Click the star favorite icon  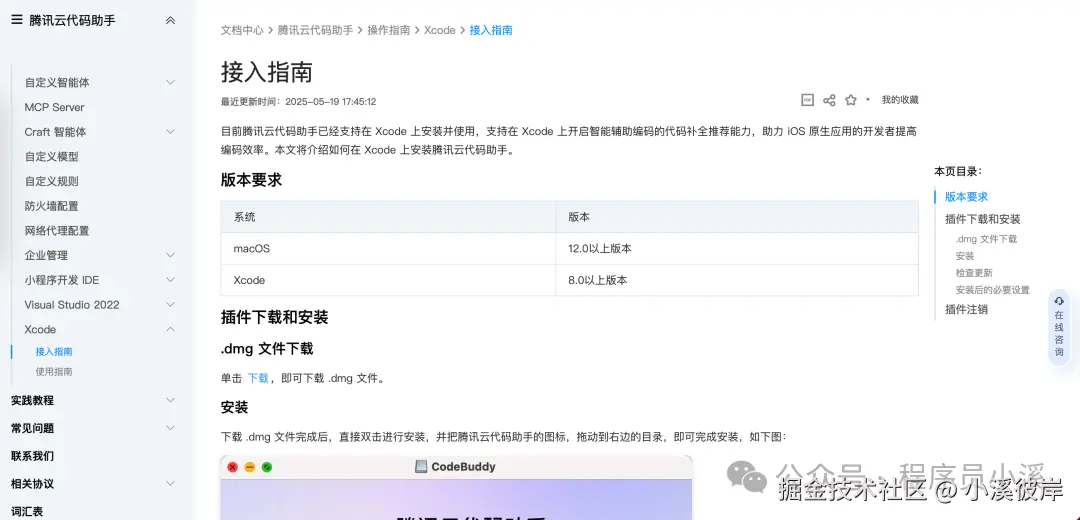[851, 100]
